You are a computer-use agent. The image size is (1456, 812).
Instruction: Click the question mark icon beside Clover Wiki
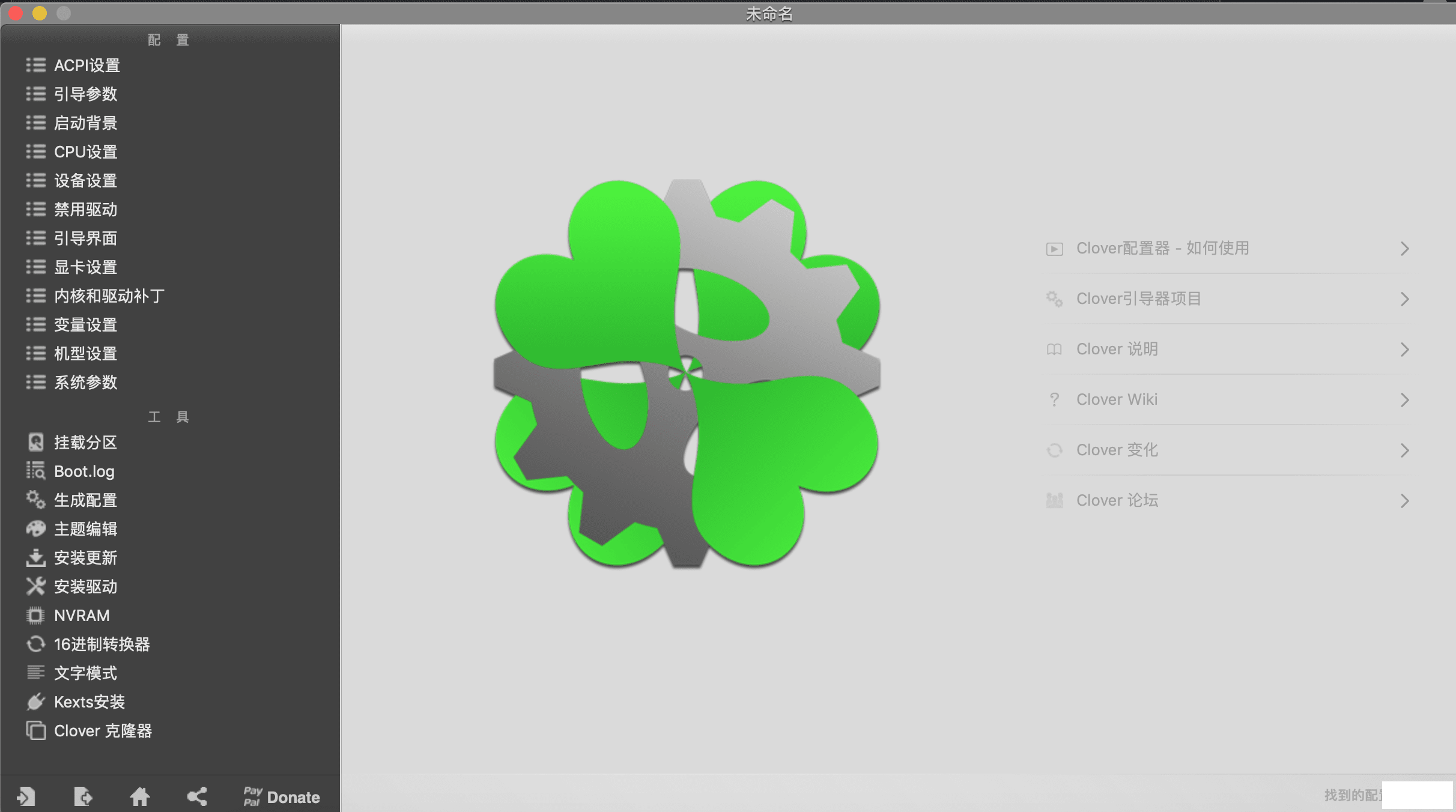click(1054, 400)
